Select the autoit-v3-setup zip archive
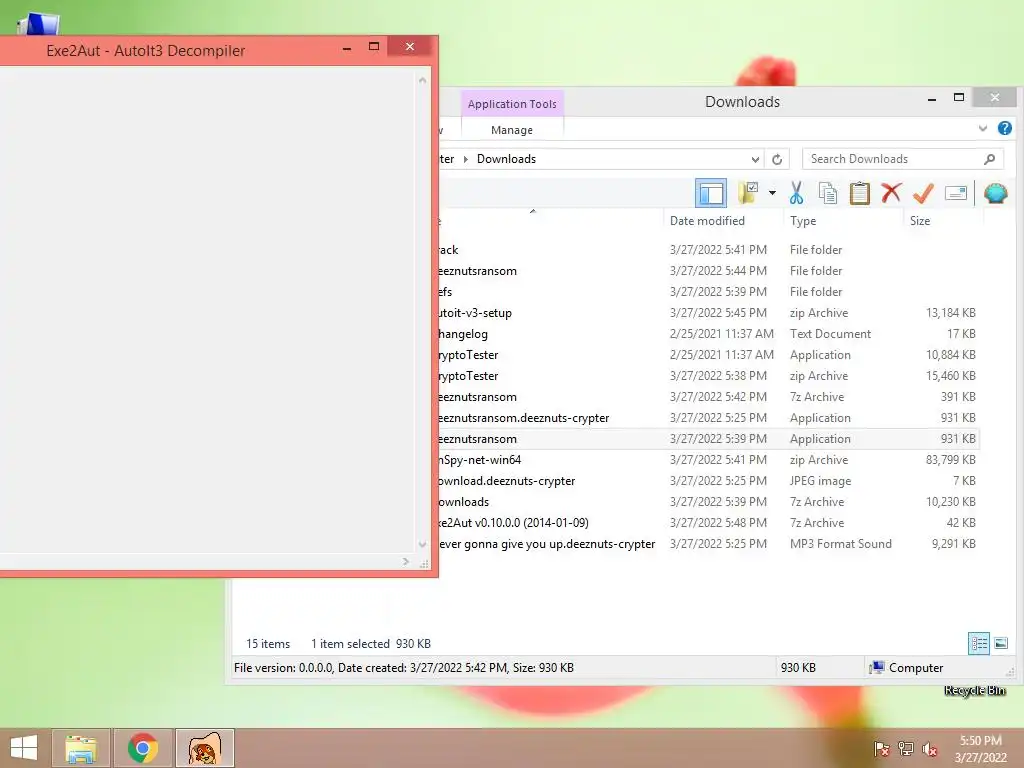Viewport: 1024px width, 768px height. [x=709, y=313]
